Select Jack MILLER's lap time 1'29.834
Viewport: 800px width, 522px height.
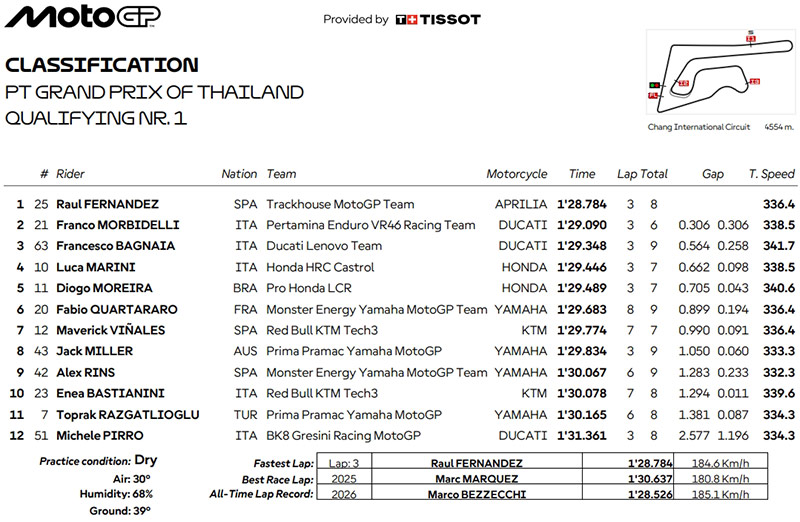[x=582, y=351]
